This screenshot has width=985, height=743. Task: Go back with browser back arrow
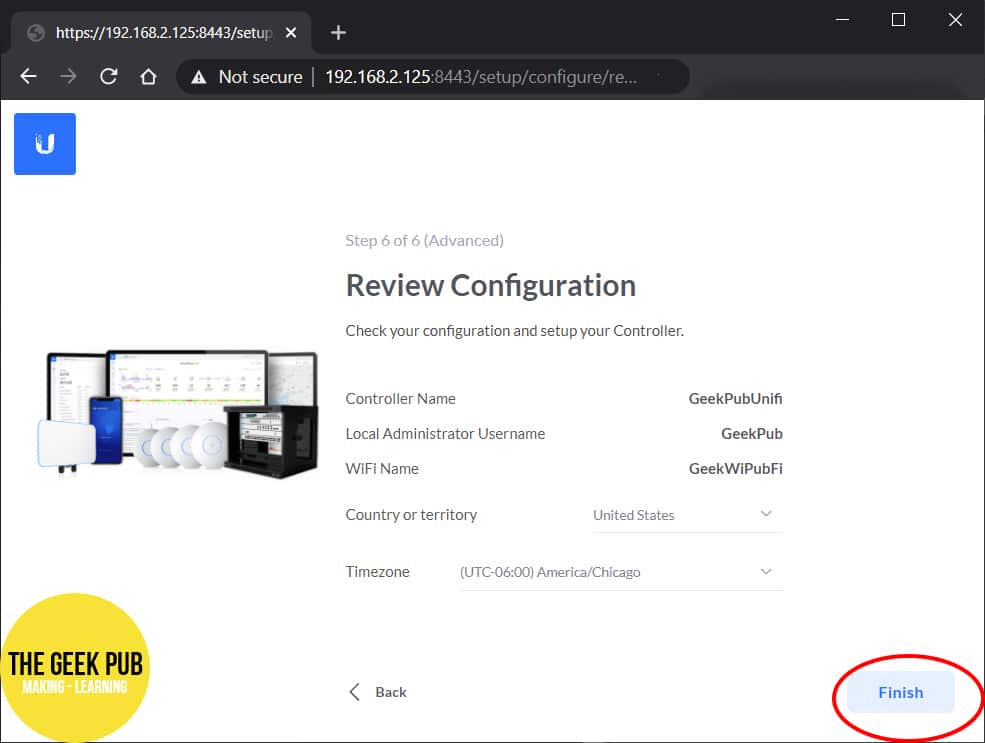[28, 77]
